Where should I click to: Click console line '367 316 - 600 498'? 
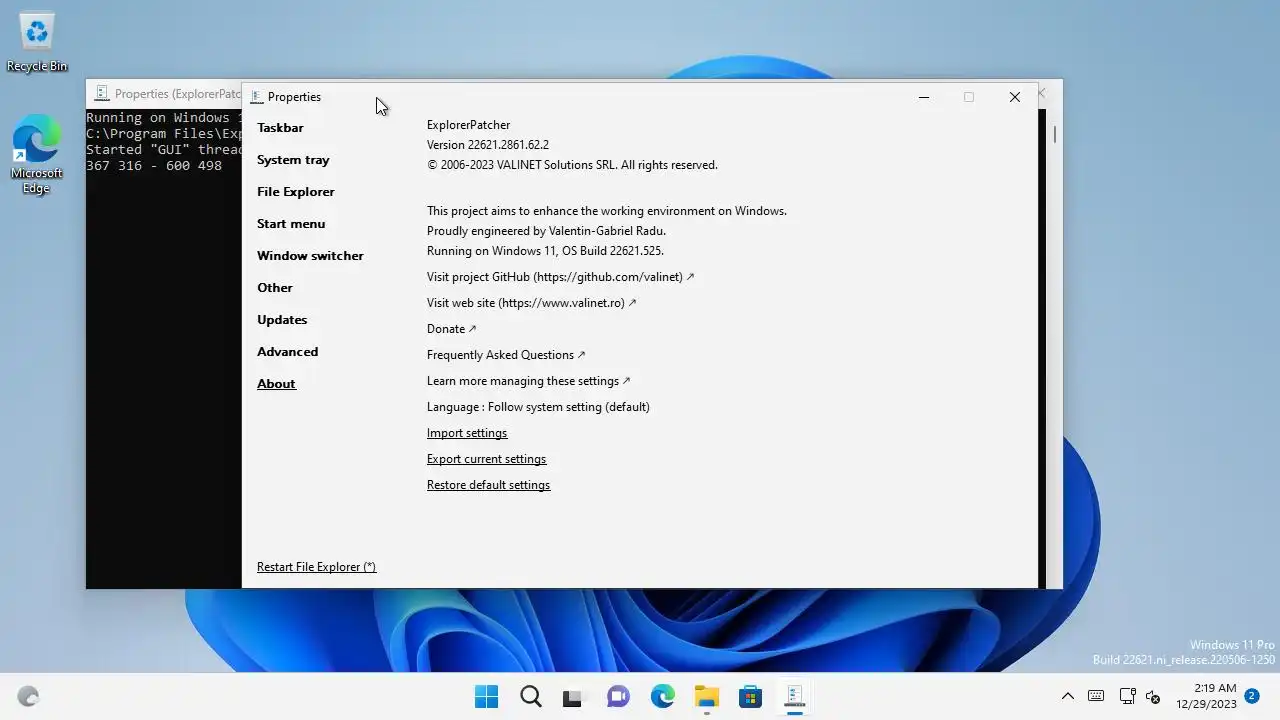pyautogui.click(x=154, y=166)
